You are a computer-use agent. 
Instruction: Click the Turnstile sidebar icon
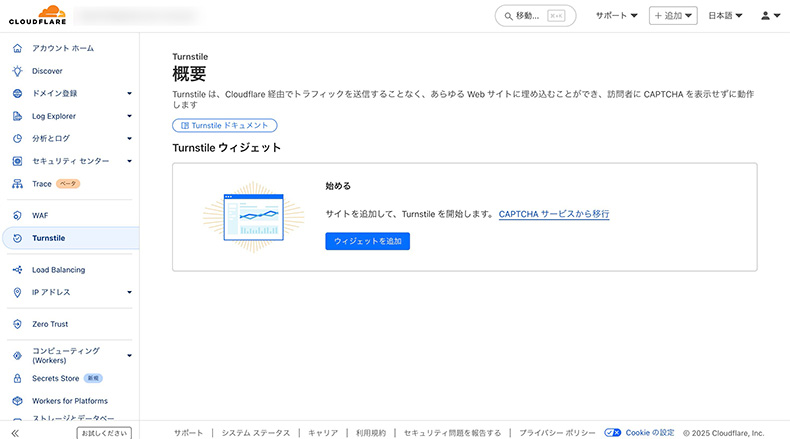[17, 238]
